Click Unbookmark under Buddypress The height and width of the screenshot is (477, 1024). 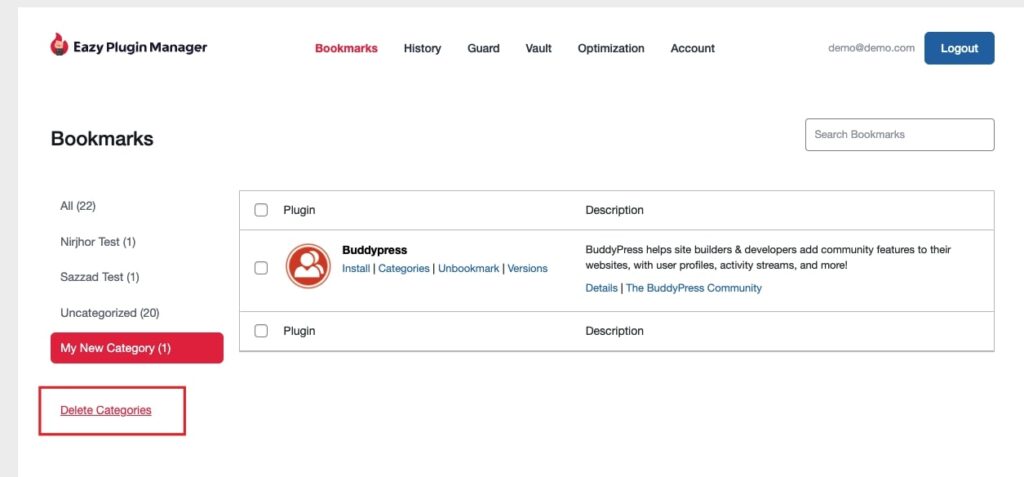469,269
